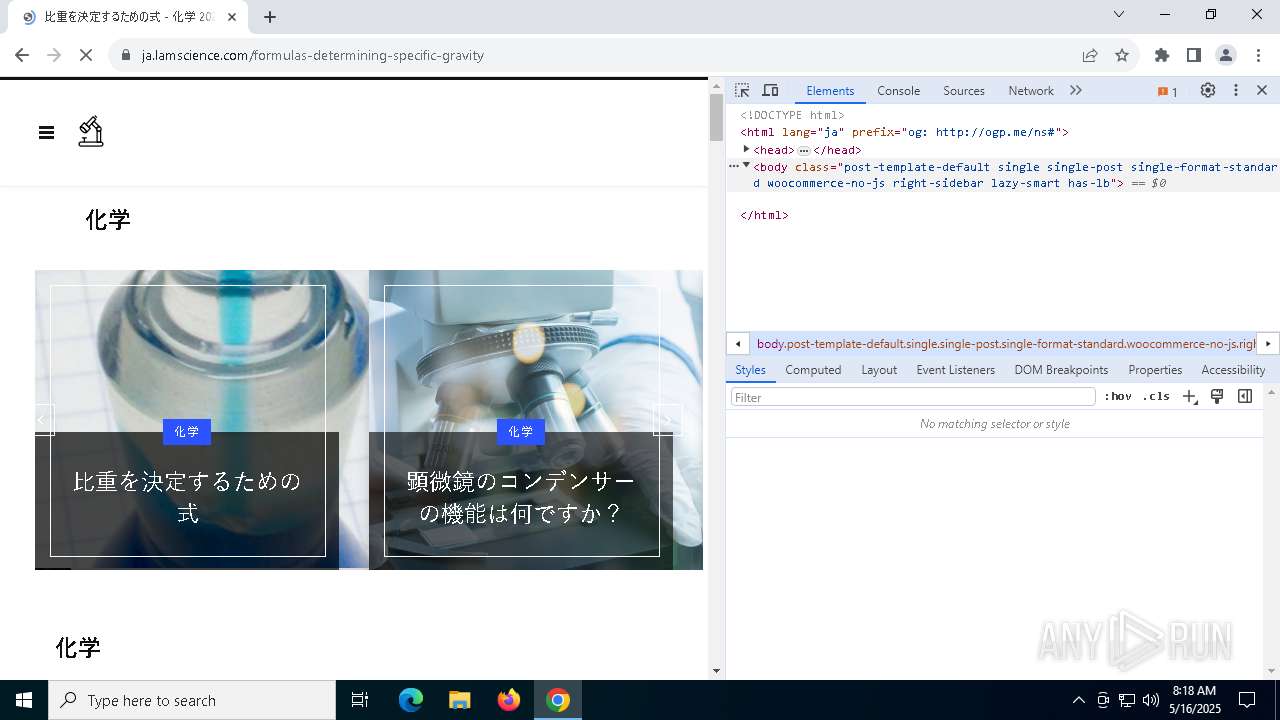Bookmark this tab star
The height and width of the screenshot is (720, 1280).
(x=1122, y=55)
